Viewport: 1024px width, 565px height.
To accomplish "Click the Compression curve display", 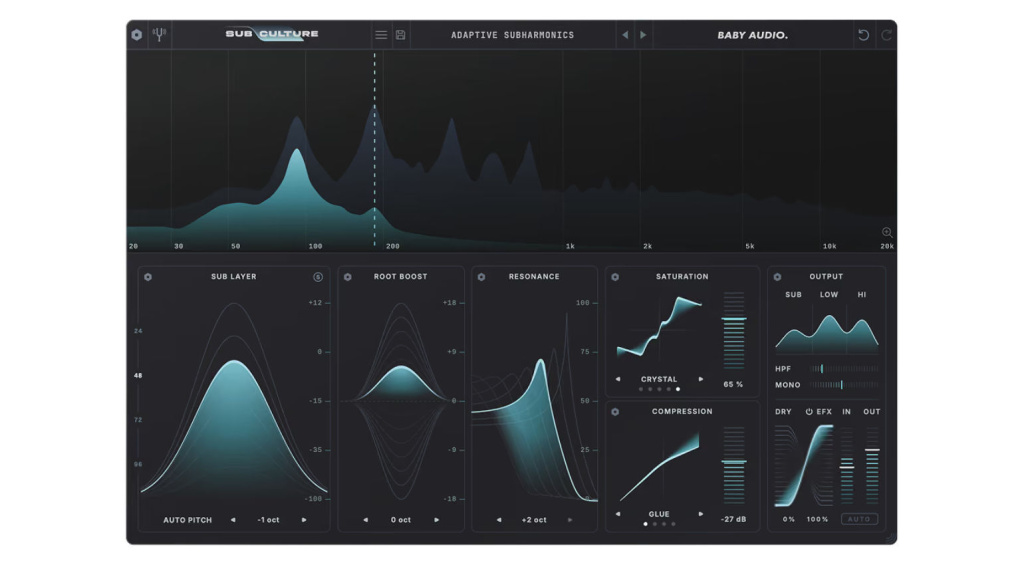I will coord(660,466).
